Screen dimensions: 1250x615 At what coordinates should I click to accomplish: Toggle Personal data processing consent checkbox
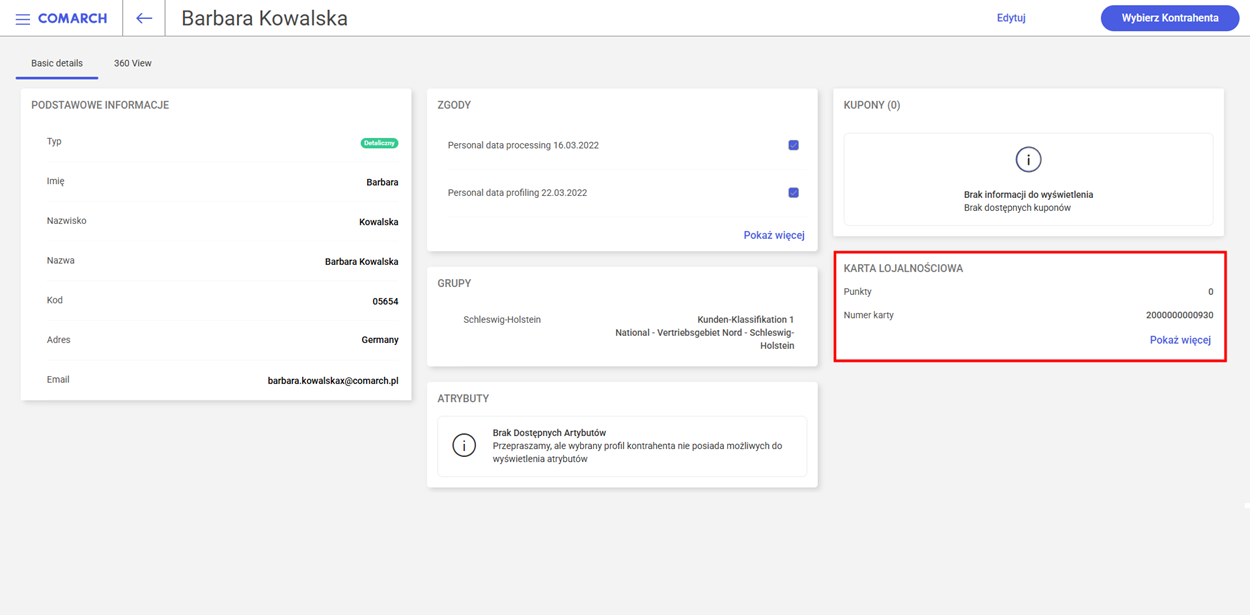coord(793,145)
